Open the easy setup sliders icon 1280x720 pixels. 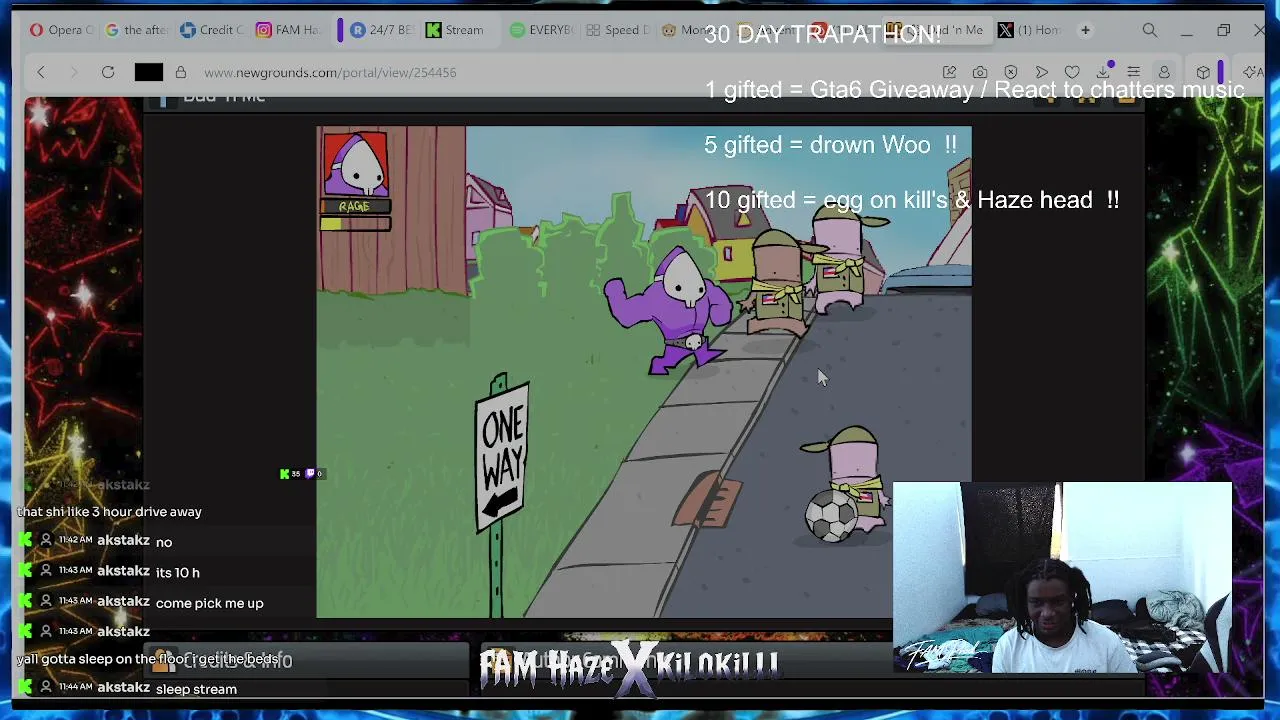pyautogui.click(x=1134, y=72)
